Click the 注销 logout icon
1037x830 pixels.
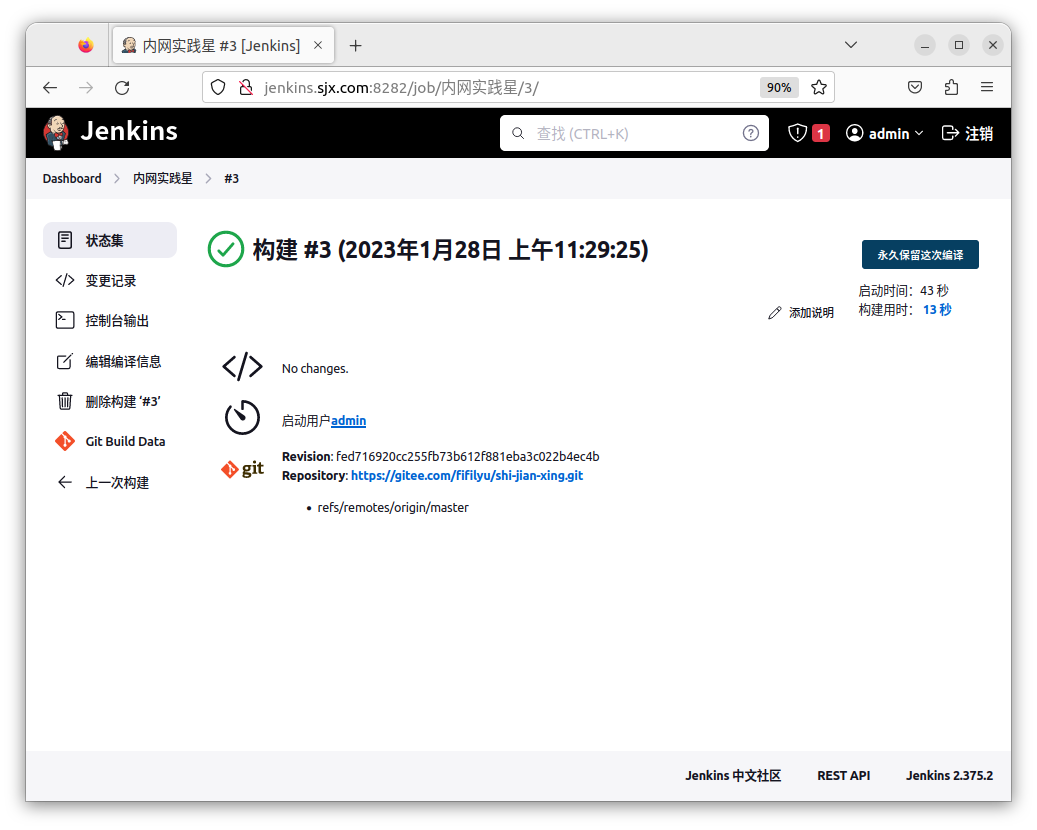(x=950, y=133)
